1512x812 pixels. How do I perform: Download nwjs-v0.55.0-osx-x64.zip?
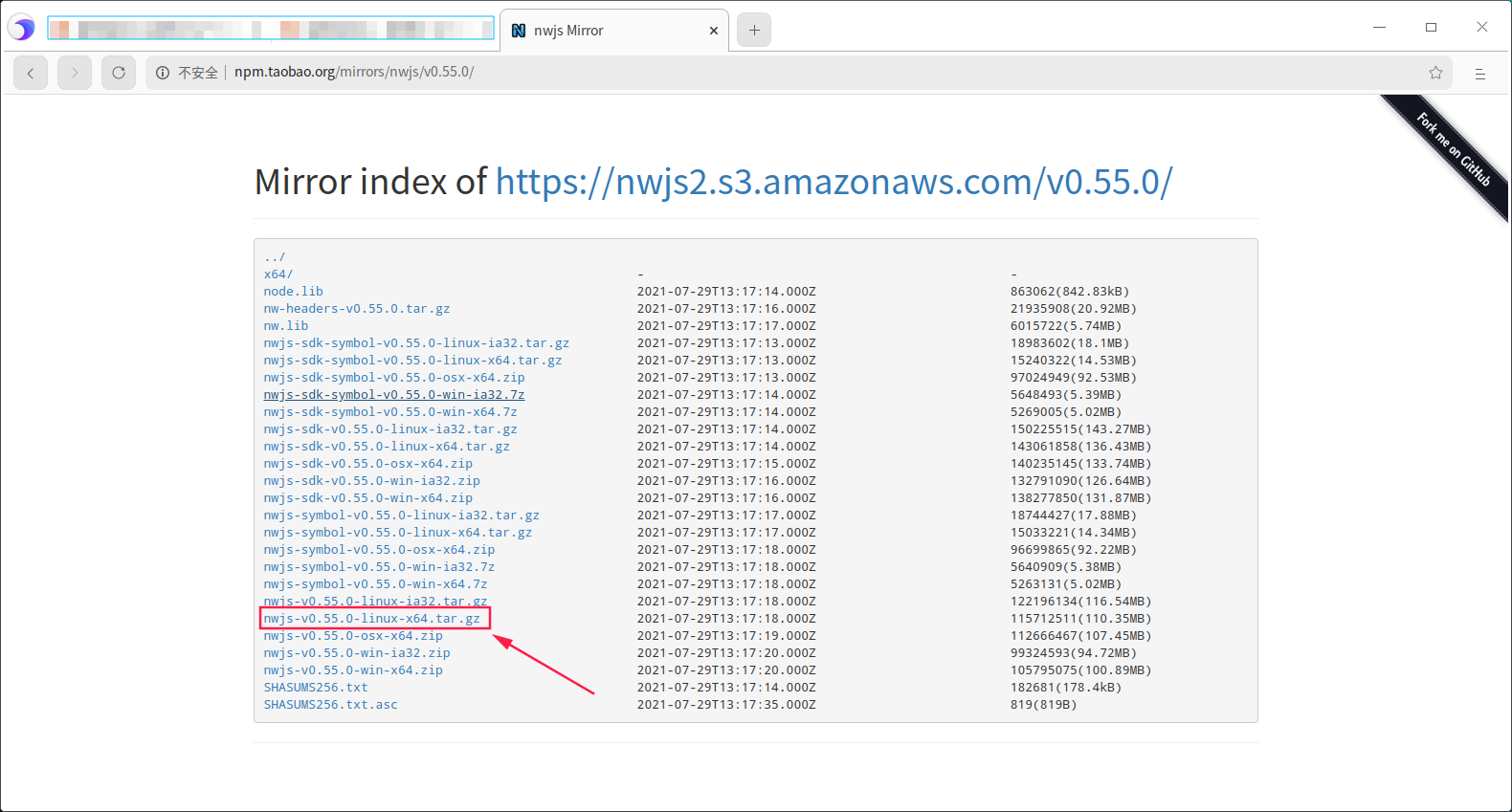coord(353,635)
